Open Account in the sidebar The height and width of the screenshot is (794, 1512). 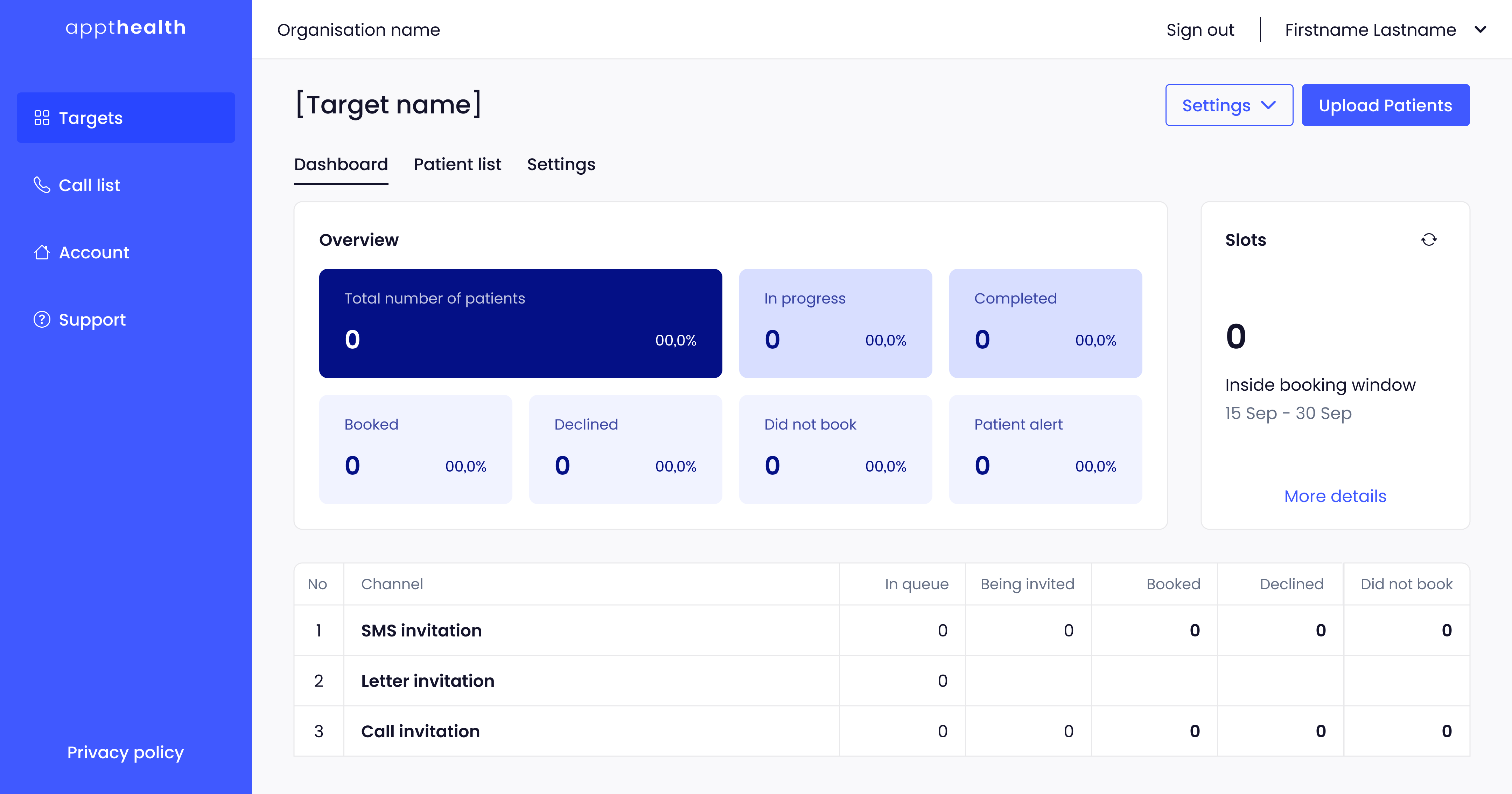click(126, 252)
